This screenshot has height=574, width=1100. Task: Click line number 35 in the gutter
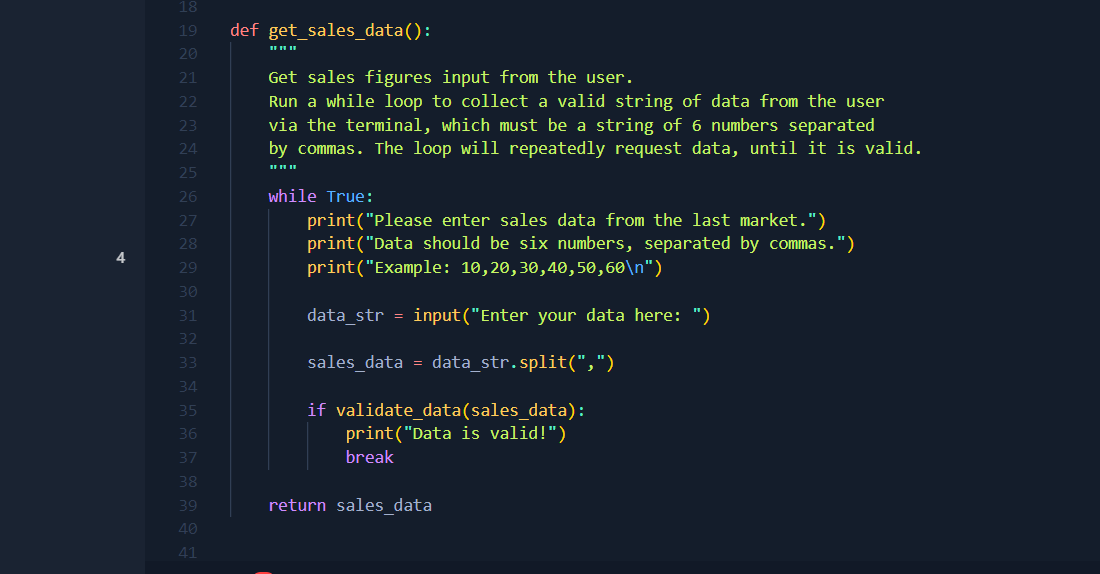coord(187,410)
